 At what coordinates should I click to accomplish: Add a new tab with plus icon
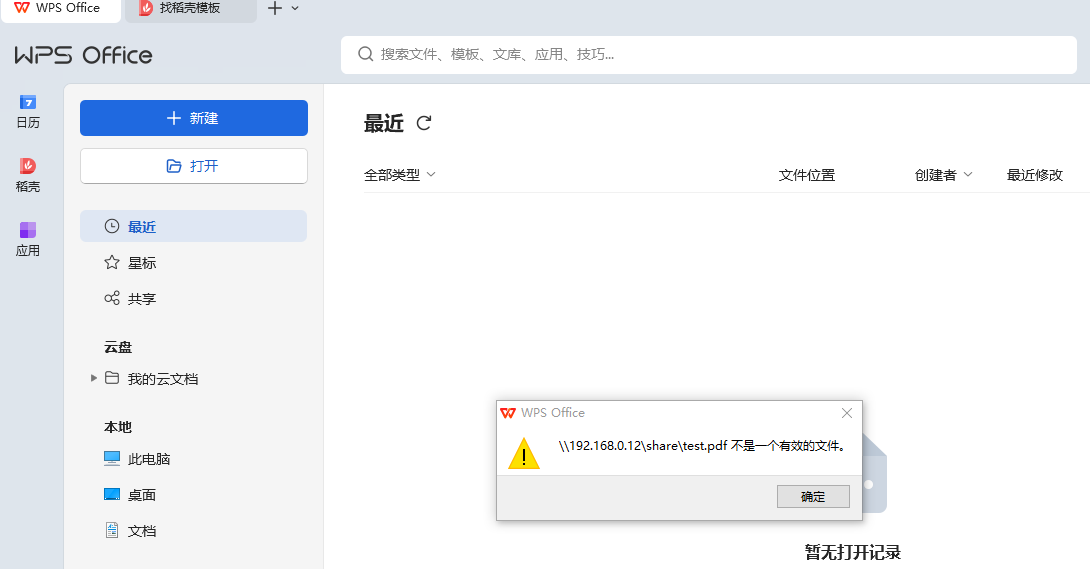coord(275,8)
